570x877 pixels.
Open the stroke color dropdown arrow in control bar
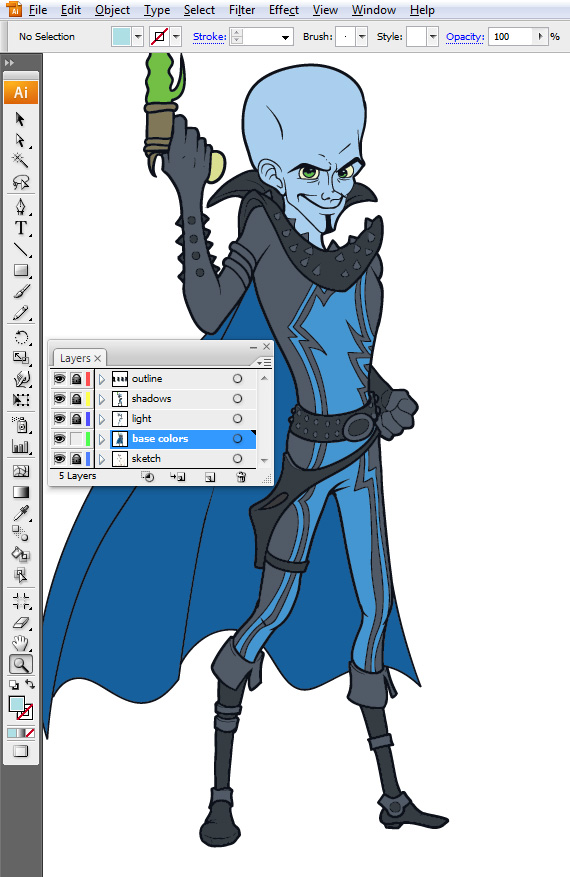coord(176,37)
